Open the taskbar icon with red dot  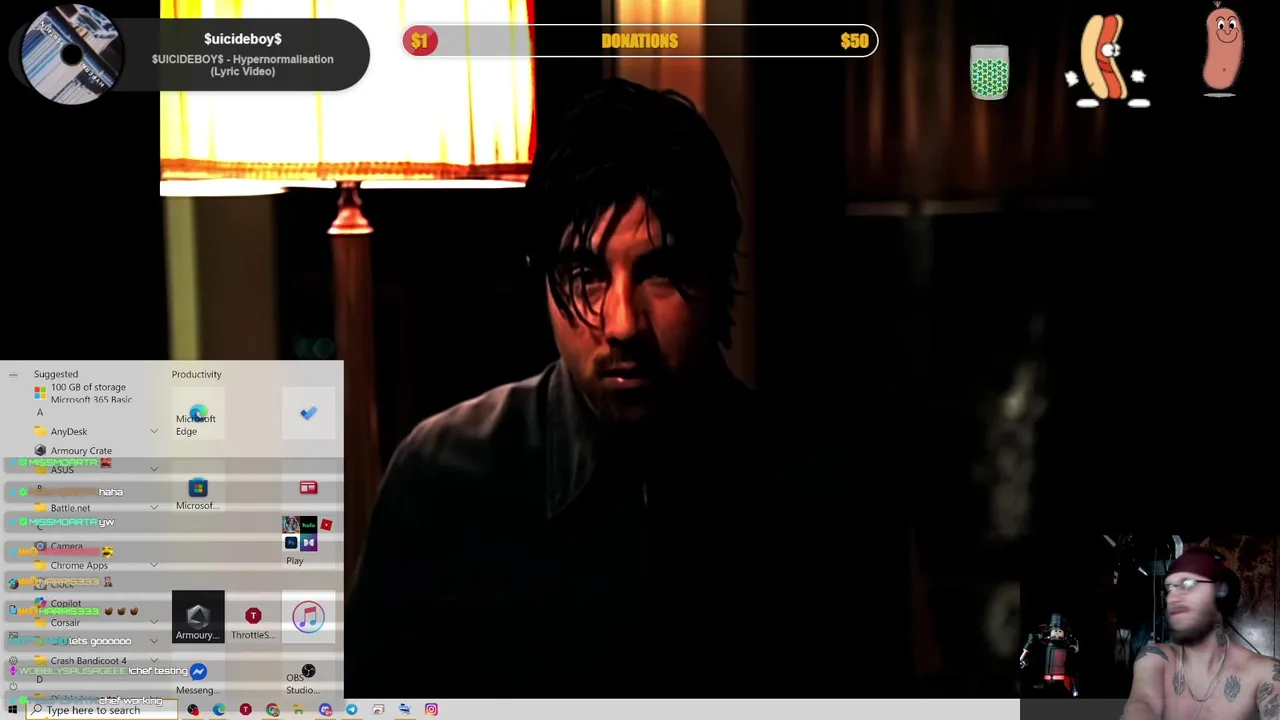coord(193,710)
